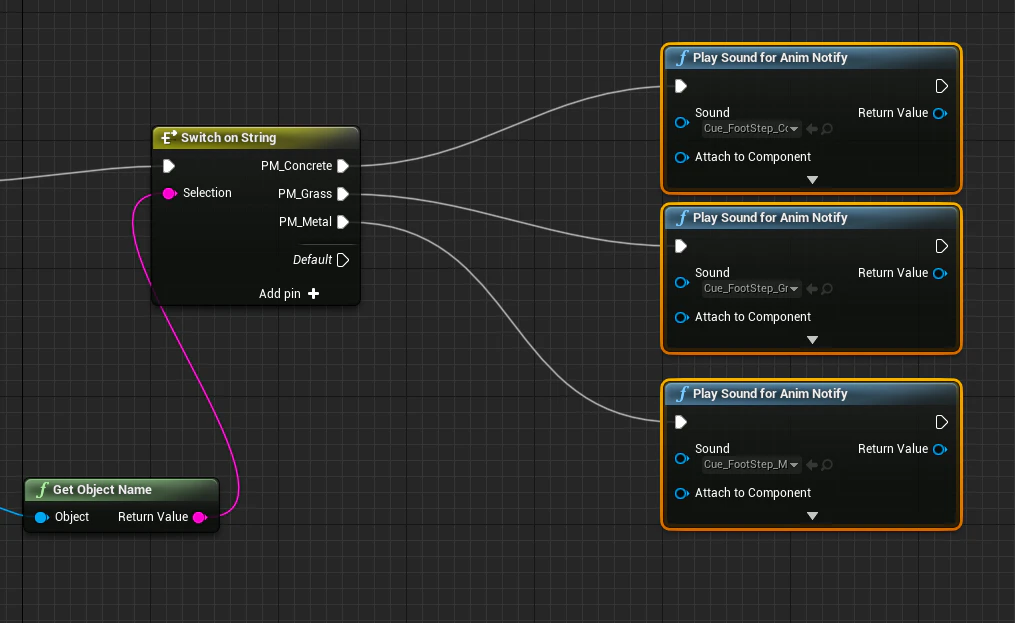Click output execution pin of Cue_FootStep_Gr node
The image size is (1015, 623).
click(x=942, y=246)
